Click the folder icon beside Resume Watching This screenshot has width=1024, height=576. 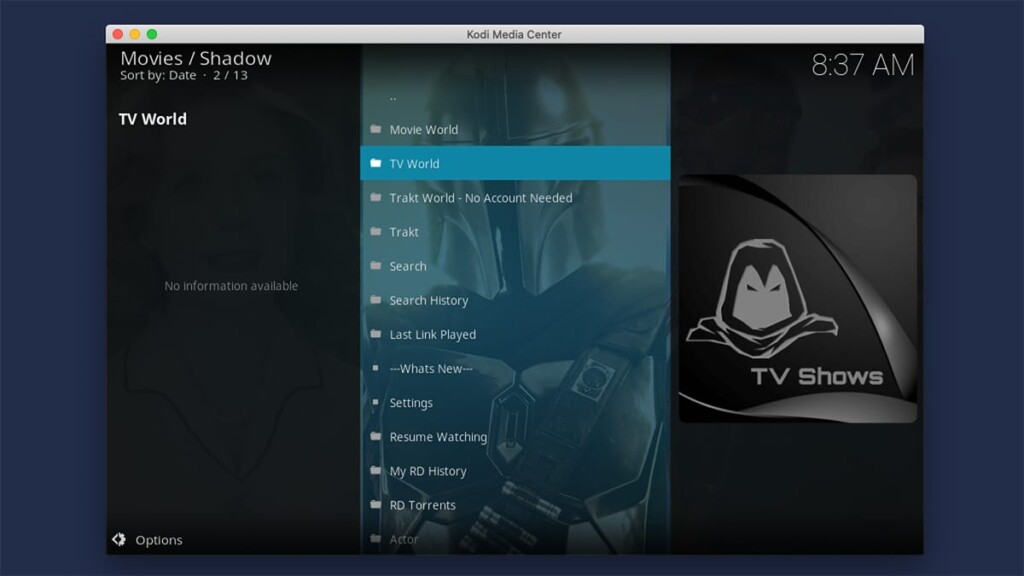tap(376, 436)
